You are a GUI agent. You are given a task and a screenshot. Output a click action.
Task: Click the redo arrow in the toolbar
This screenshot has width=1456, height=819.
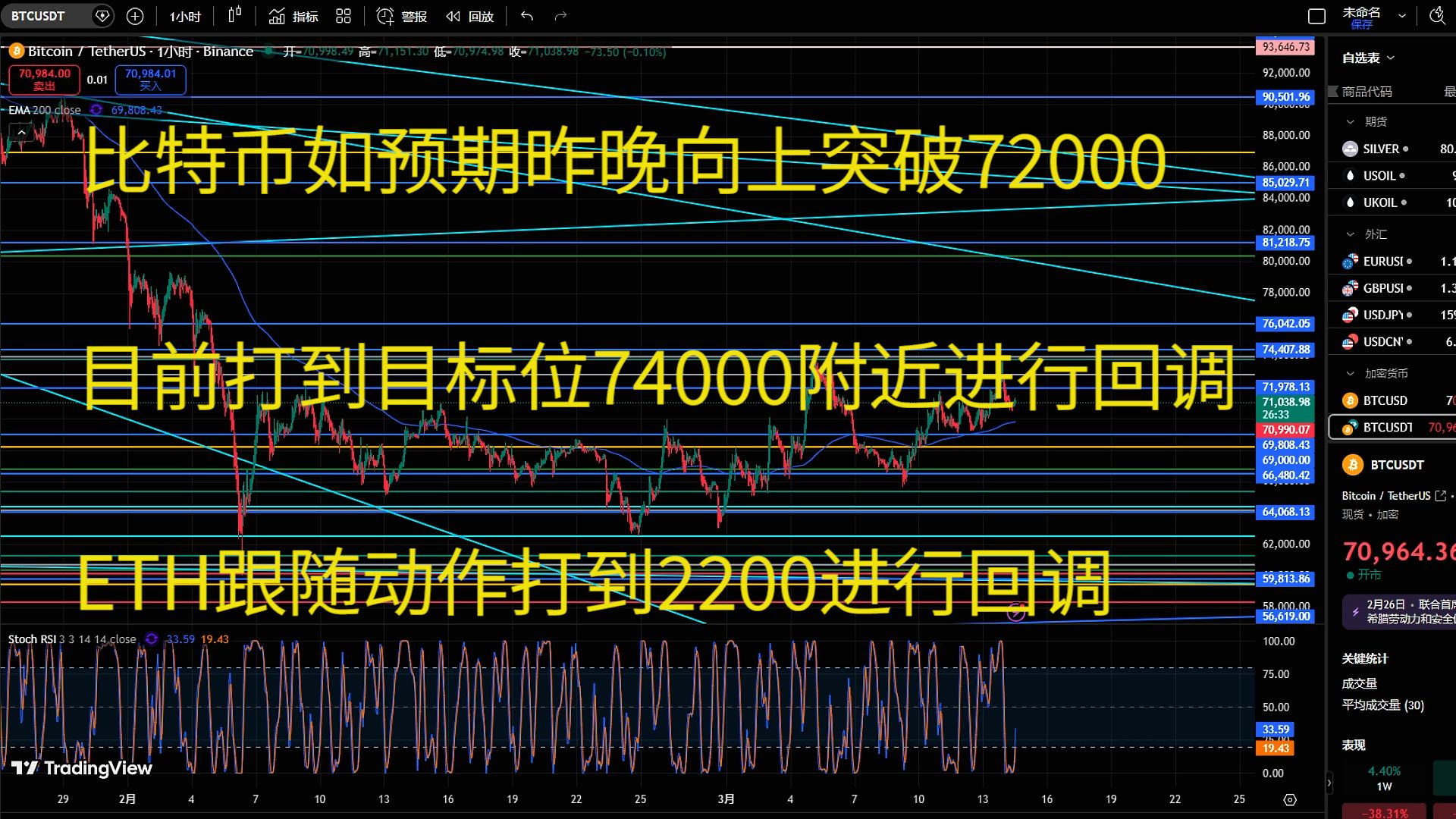560,16
